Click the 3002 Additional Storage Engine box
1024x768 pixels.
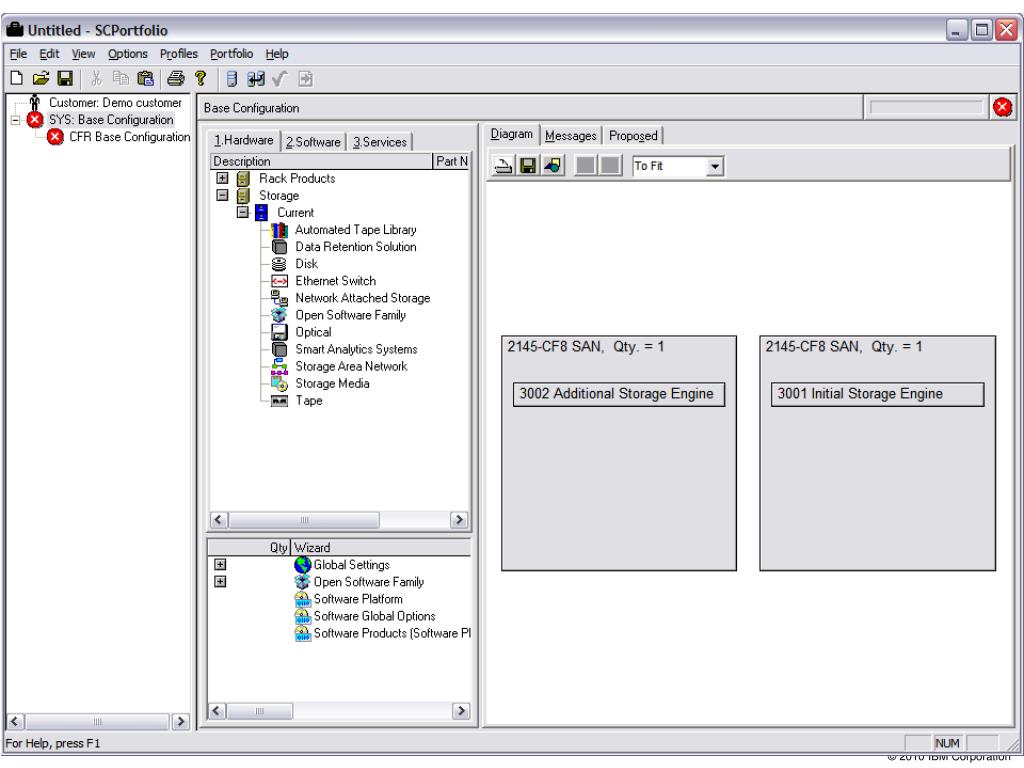[618, 394]
